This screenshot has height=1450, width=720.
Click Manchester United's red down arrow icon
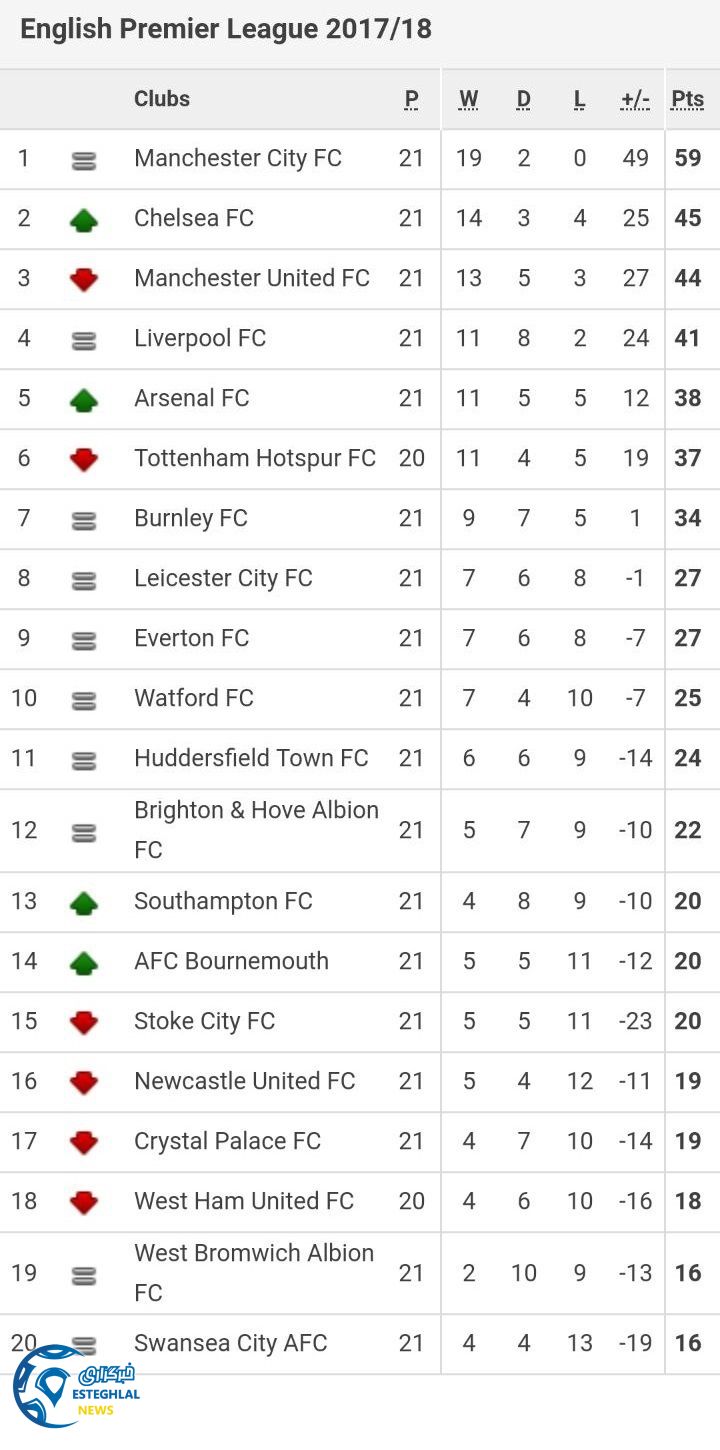coord(84,279)
